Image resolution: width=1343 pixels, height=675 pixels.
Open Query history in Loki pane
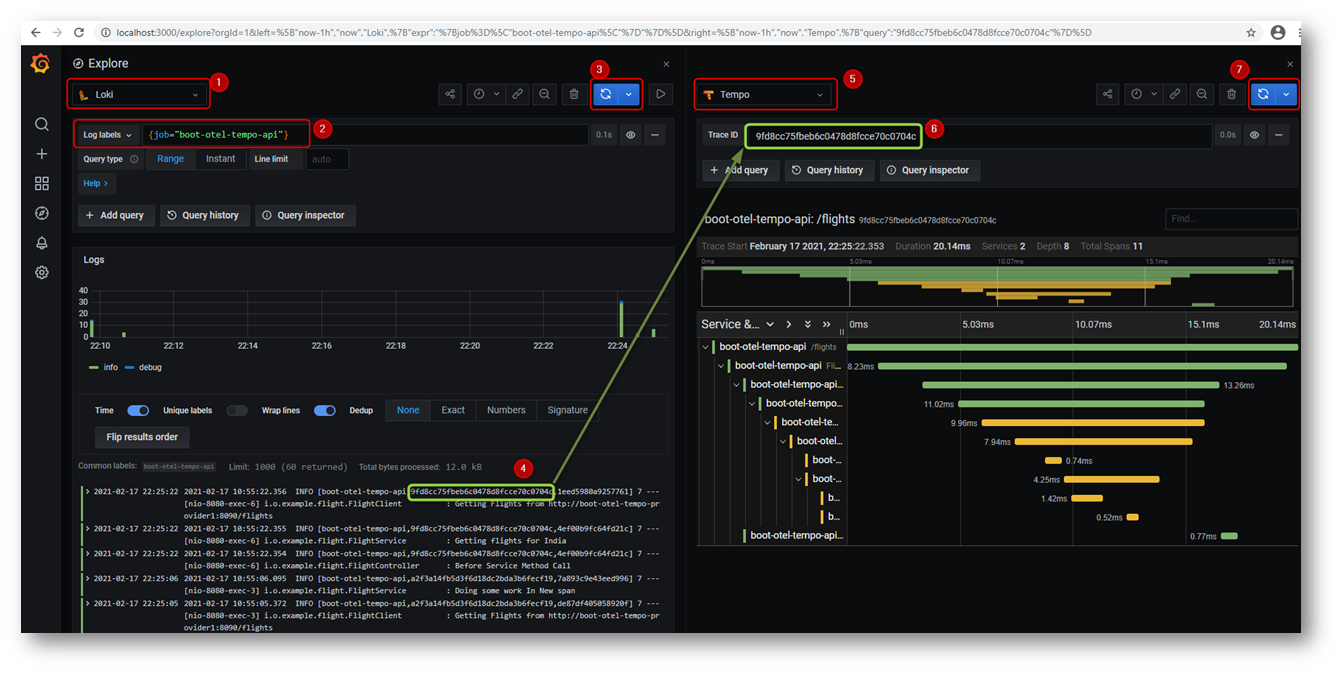(x=203, y=215)
